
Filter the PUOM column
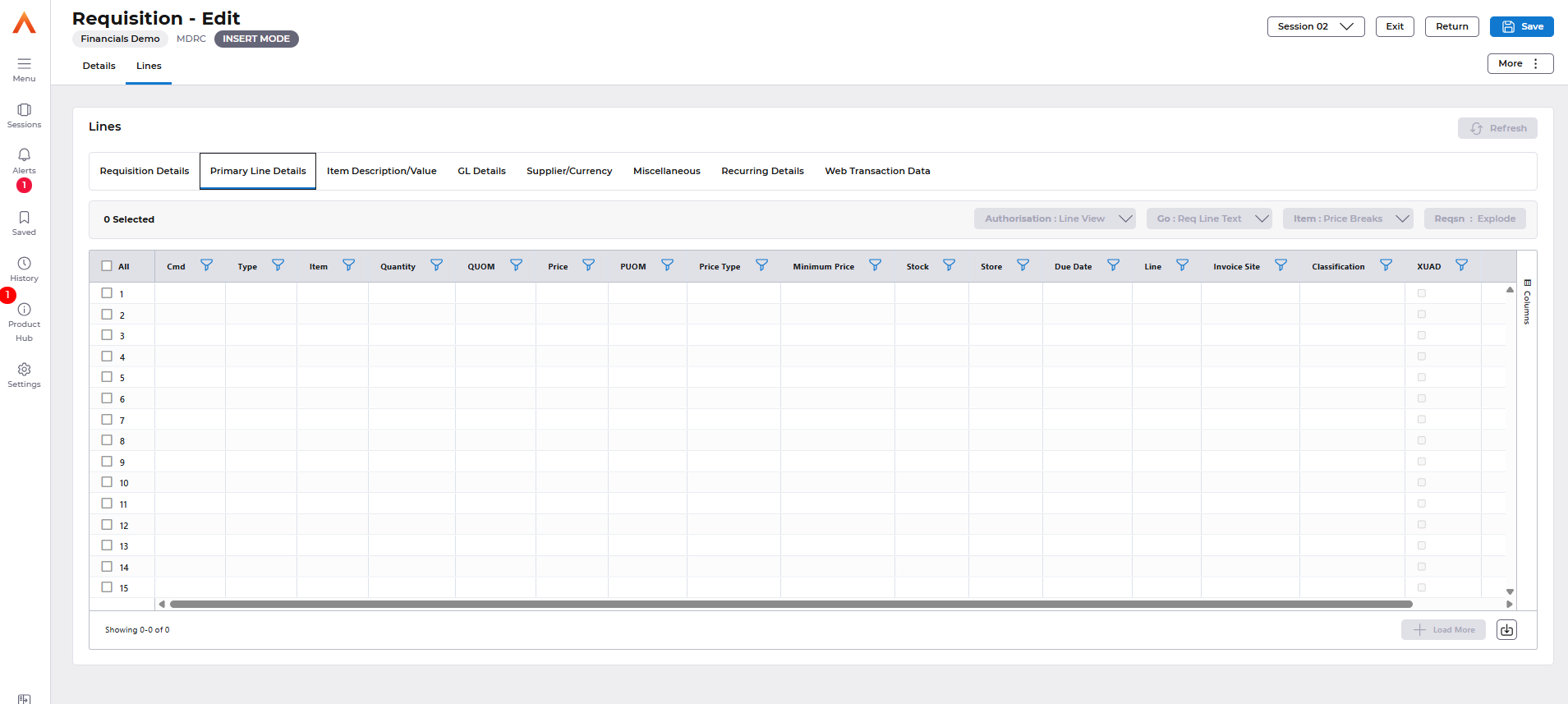[668, 265]
